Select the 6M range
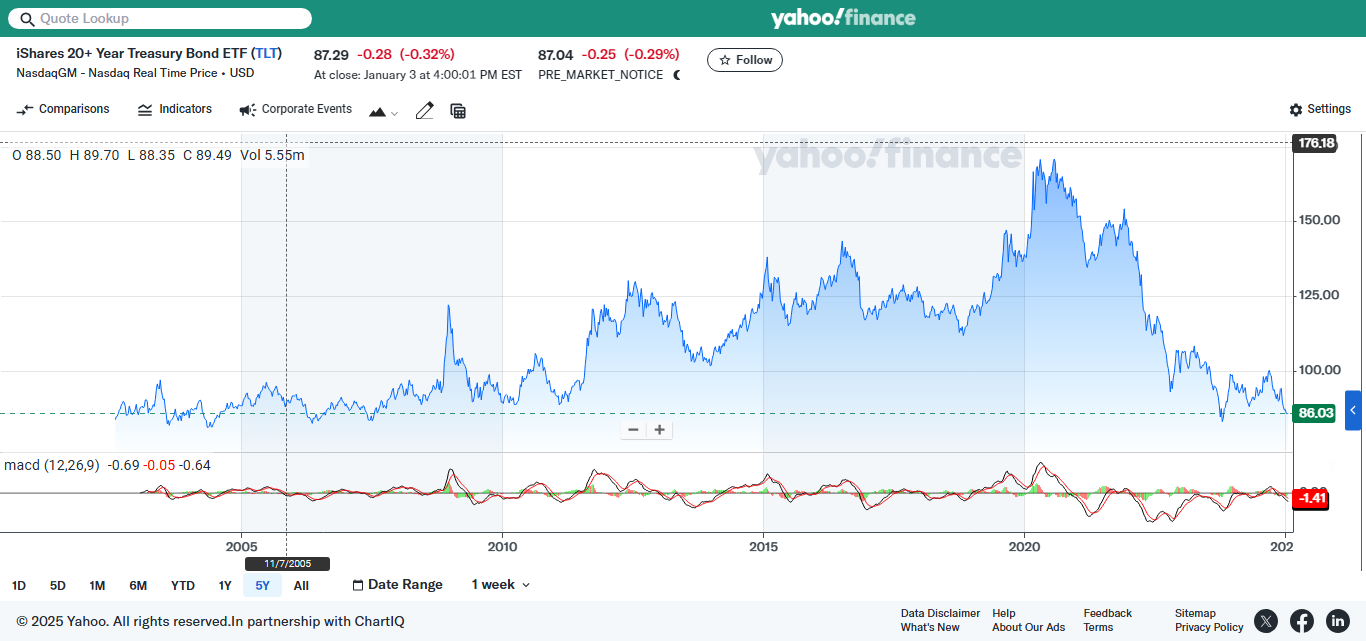The image size is (1366, 641). (x=138, y=586)
